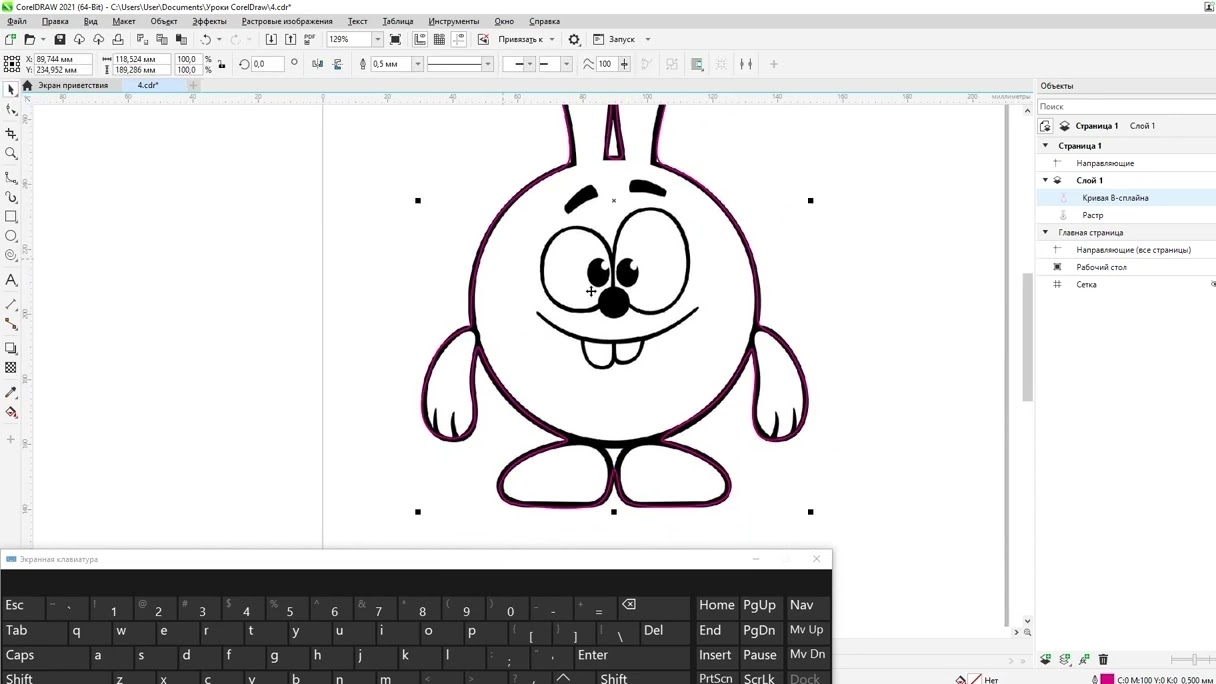Screen dimensions: 1216x684
Task: Click the magenta outline color swatch
Action: (x=1107, y=679)
